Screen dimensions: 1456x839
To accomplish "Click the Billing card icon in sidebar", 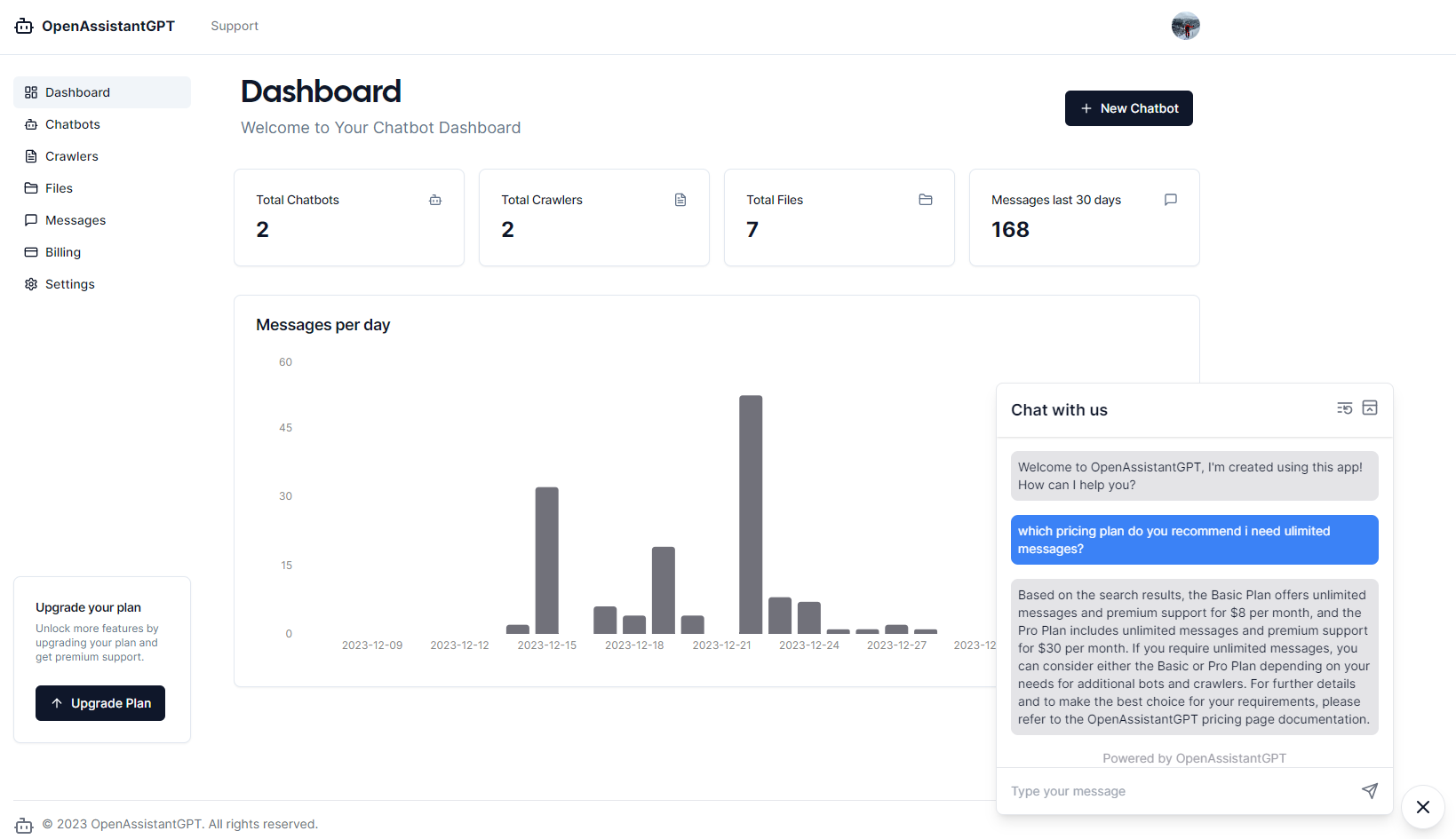I will pyautogui.click(x=31, y=252).
